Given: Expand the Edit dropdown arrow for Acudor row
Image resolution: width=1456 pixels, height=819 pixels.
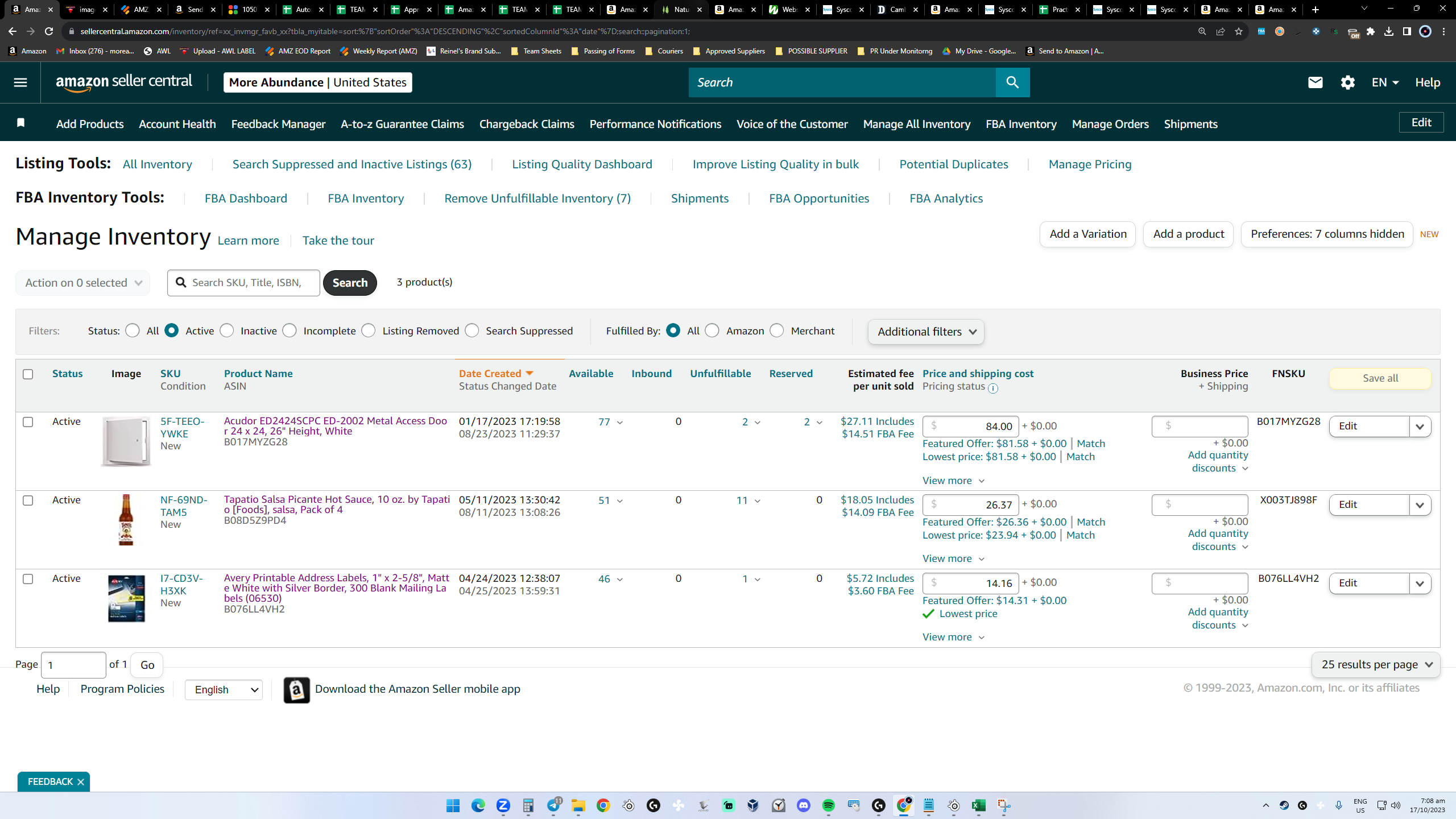Looking at the screenshot, I should [x=1420, y=427].
